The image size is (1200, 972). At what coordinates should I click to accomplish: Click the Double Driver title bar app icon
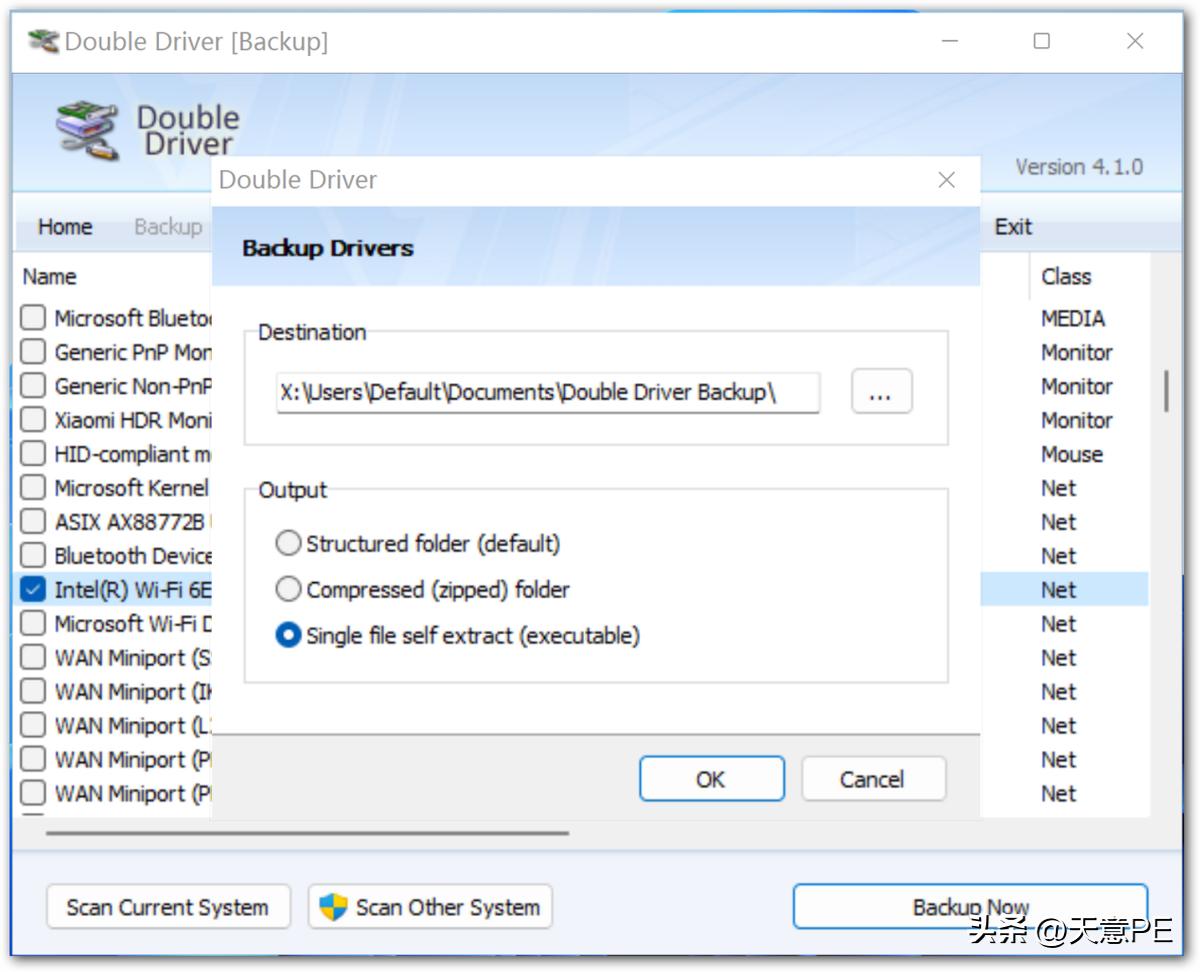pos(43,41)
